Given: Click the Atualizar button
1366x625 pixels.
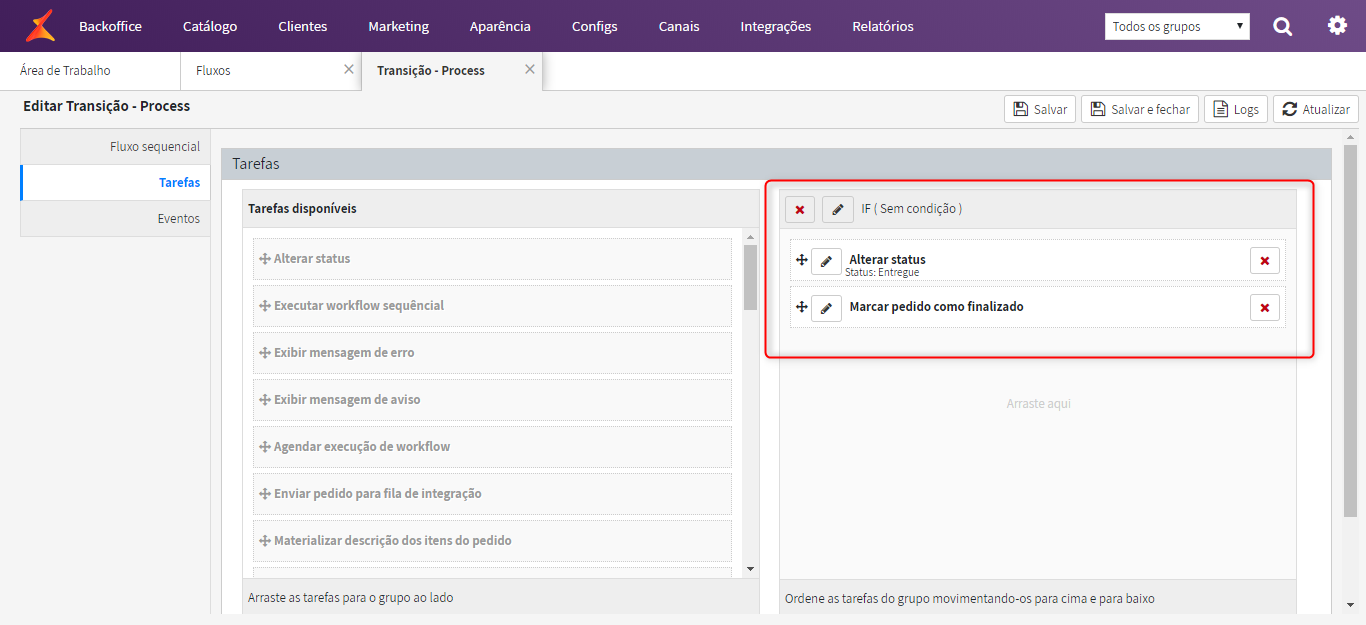Looking at the screenshot, I should pos(1316,109).
